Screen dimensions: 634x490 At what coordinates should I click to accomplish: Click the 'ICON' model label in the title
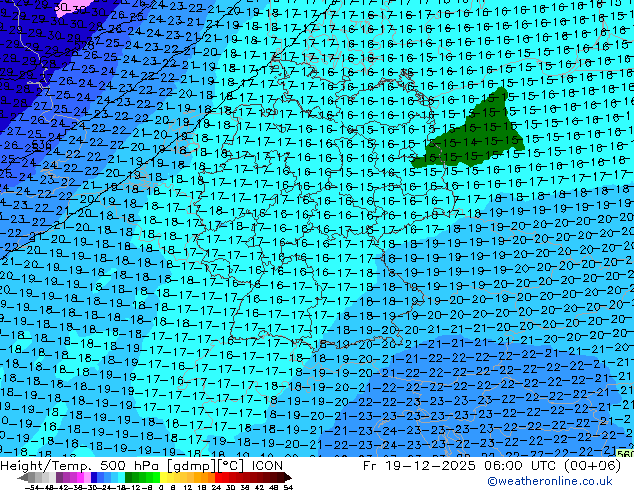click(x=267, y=466)
